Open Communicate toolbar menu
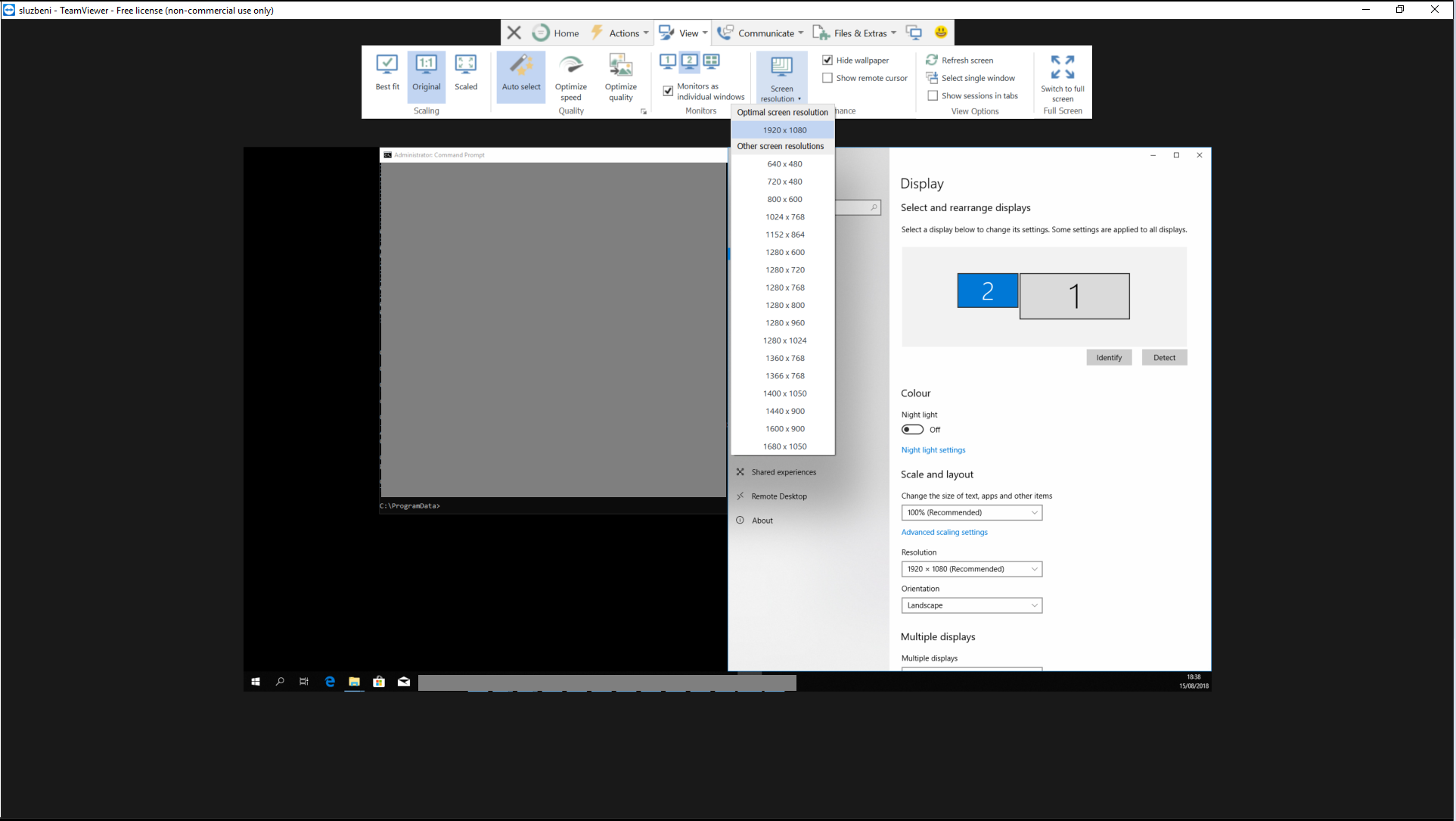The image size is (1456, 821). 761,33
